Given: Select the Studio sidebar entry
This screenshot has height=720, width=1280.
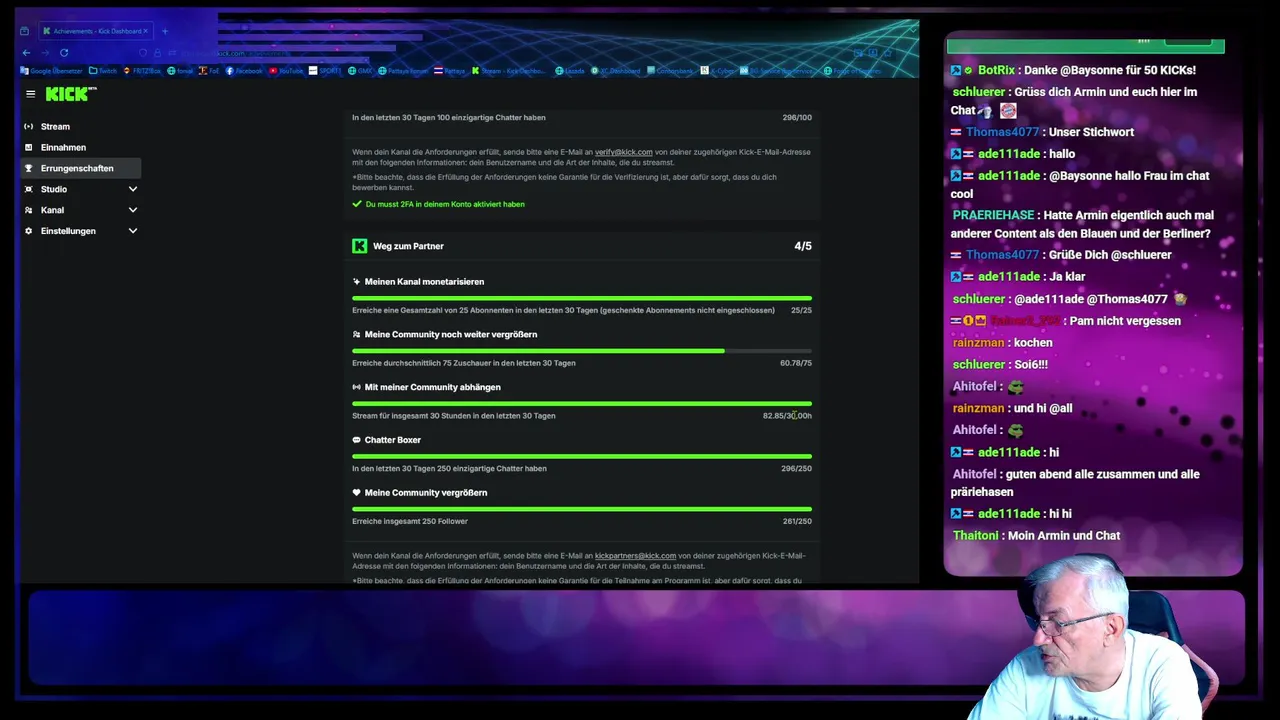Looking at the screenshot, I should pyautogui.click(x=80, y=190).
